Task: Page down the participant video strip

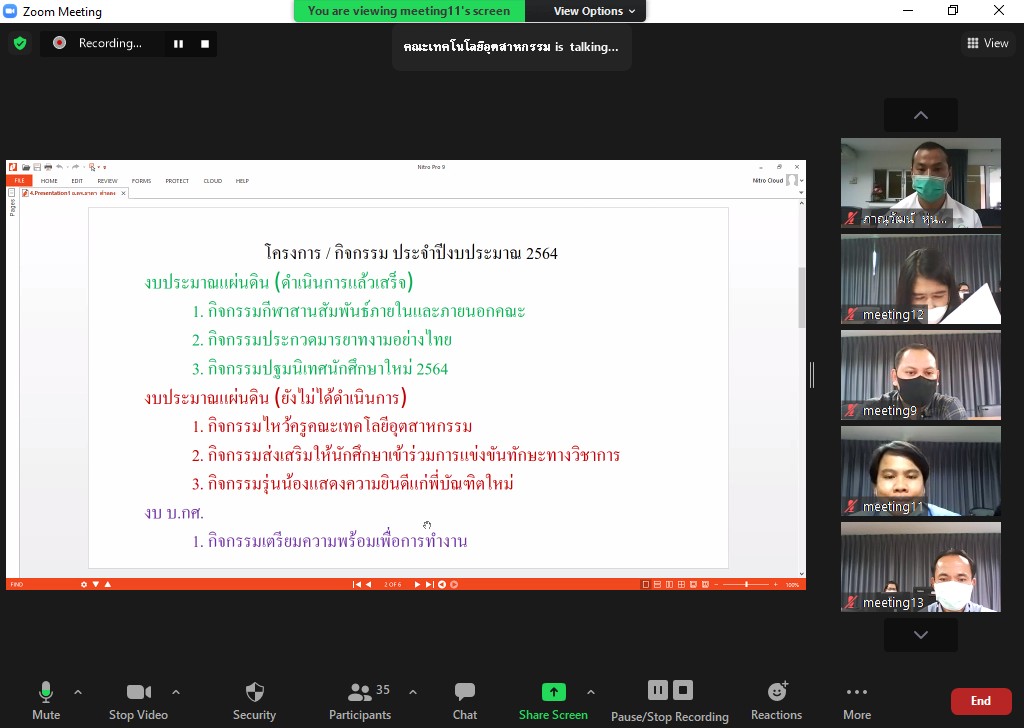Action: tap(921, 635)
